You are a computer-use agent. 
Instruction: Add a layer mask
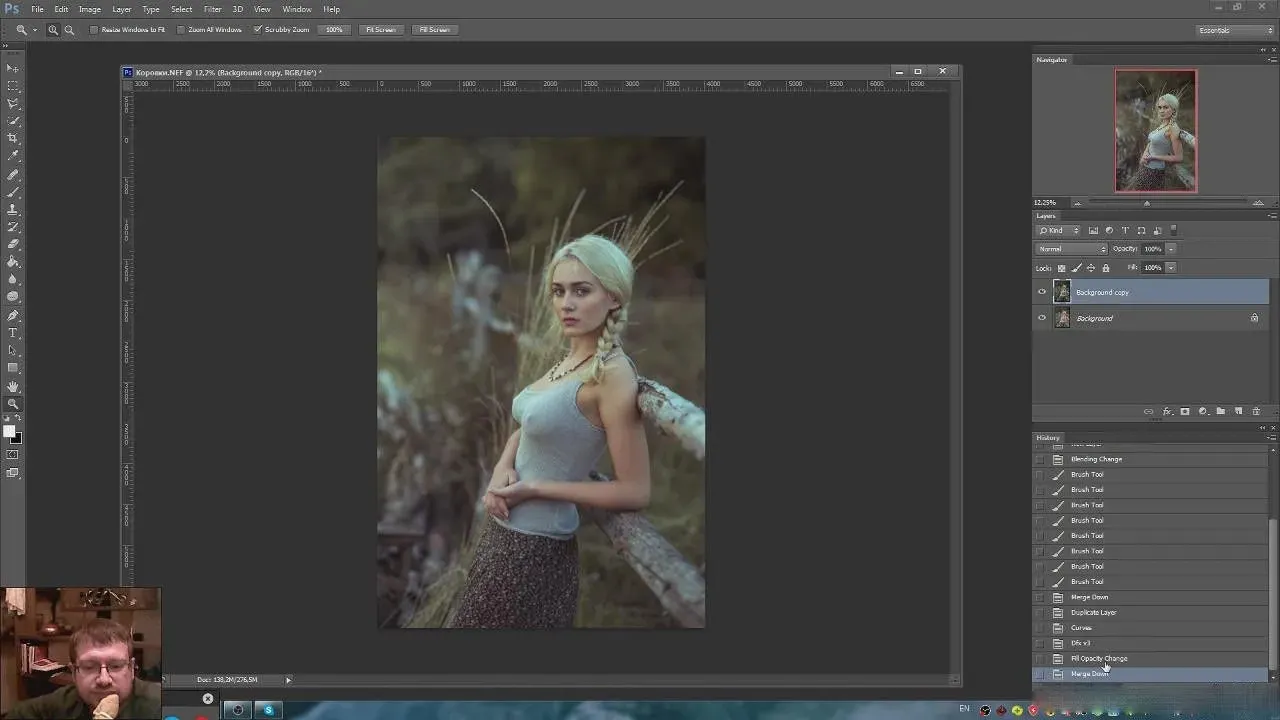click(x=1185, y=411)
